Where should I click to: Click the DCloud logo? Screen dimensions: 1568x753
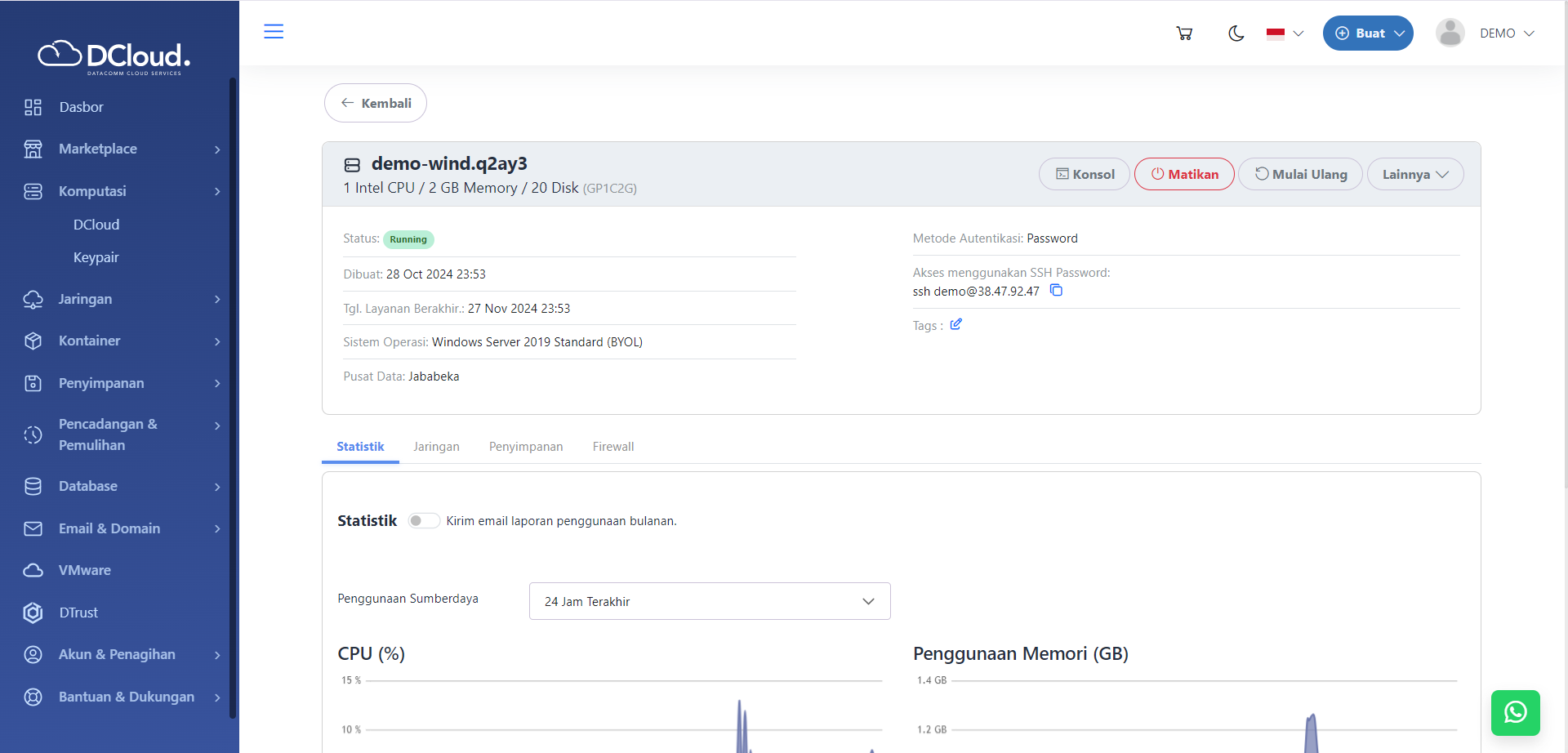click(x=114, y=56)
